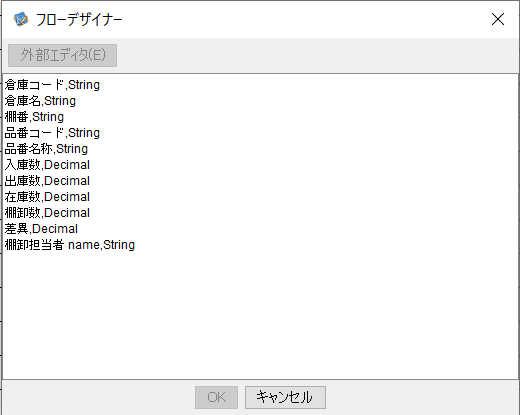Click on 差異,Decimal line
The image size is (520, 415).
41,229
